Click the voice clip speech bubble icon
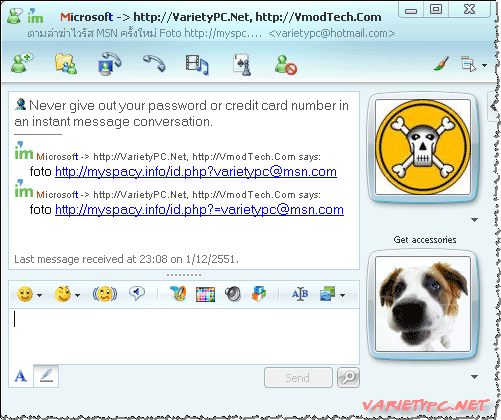Screen dimensions: 501x420 point(137,293)
